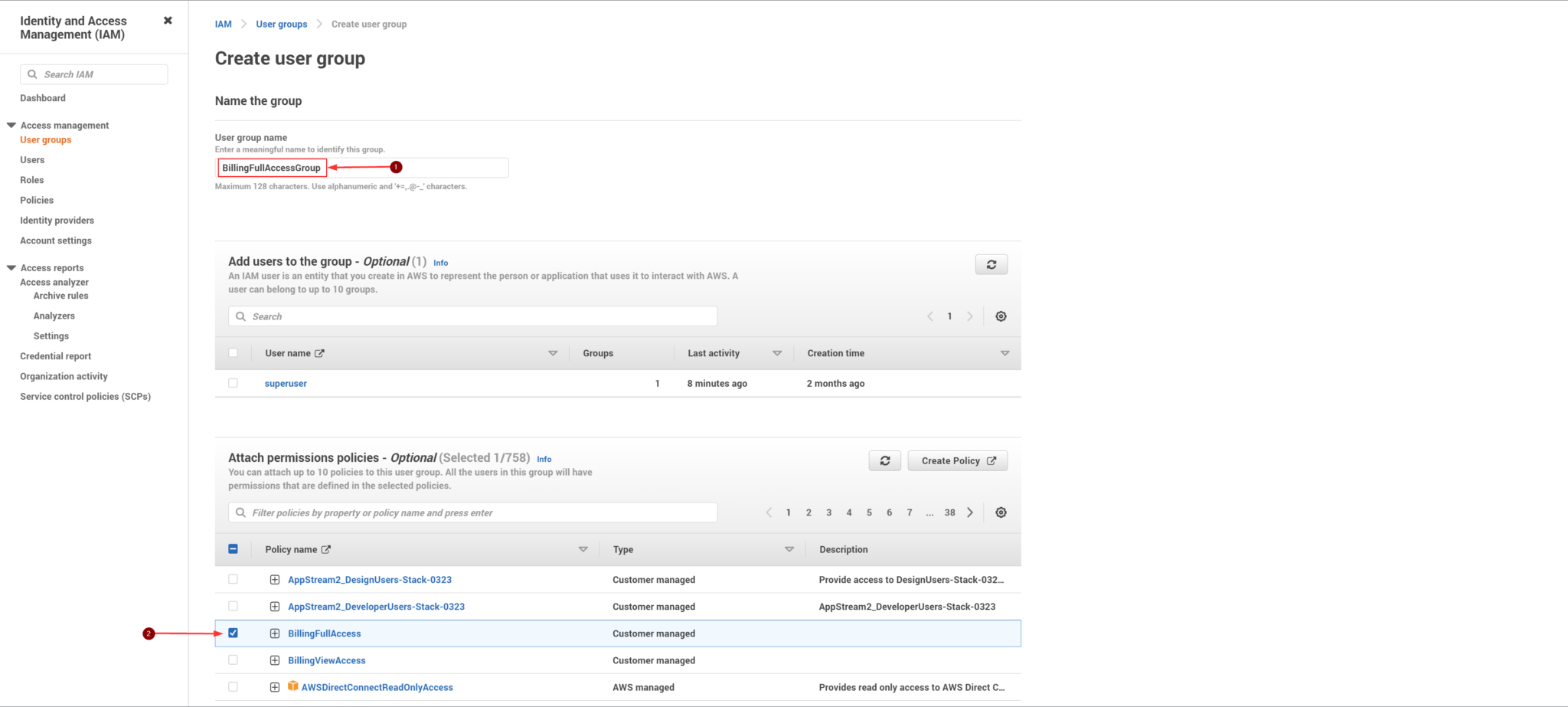Viewport: 1568px width, 707px height.
Task: Open the superuser profile link
Action: pos(285,383)
